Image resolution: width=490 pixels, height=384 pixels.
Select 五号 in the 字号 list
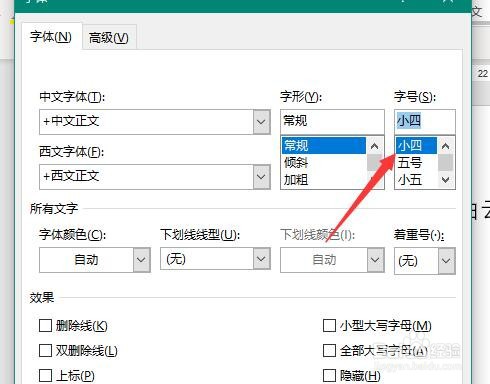tap(417, 163)
